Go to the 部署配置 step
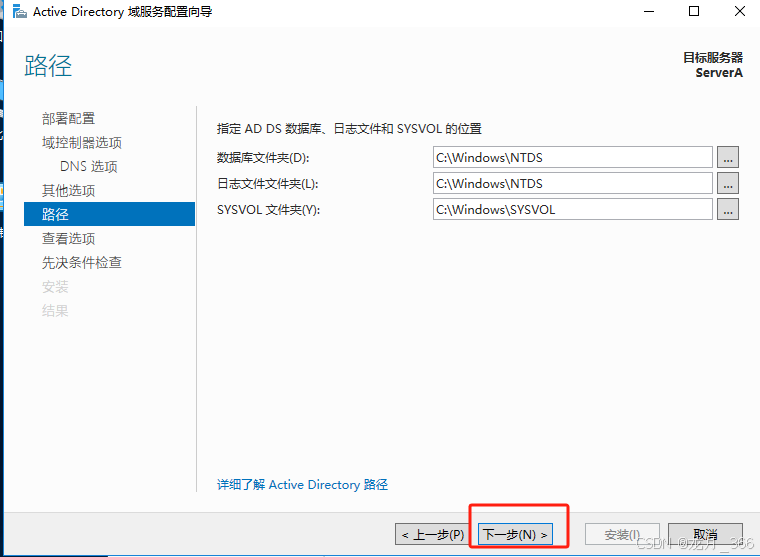The width and height of the screenshot is (760, 557). (68, 118)
